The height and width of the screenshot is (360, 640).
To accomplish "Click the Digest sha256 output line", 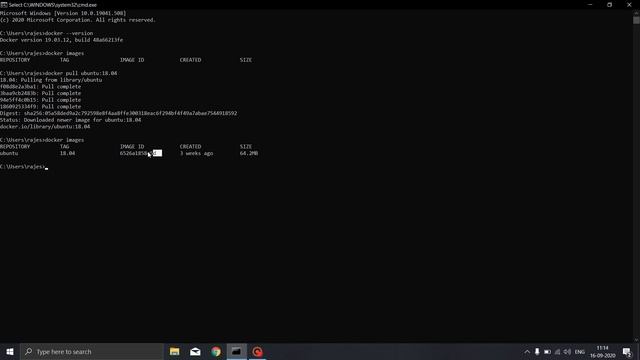I will pyautogui.click(x=118, y=113).
